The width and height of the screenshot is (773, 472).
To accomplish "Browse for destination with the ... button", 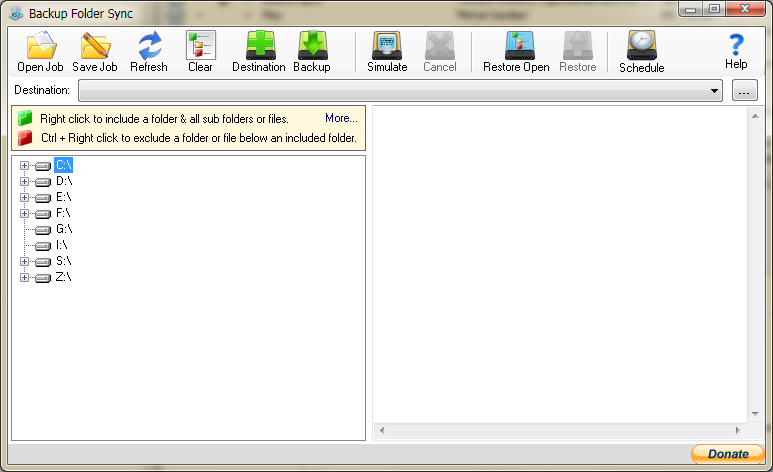I will click(x=744, y=91).
